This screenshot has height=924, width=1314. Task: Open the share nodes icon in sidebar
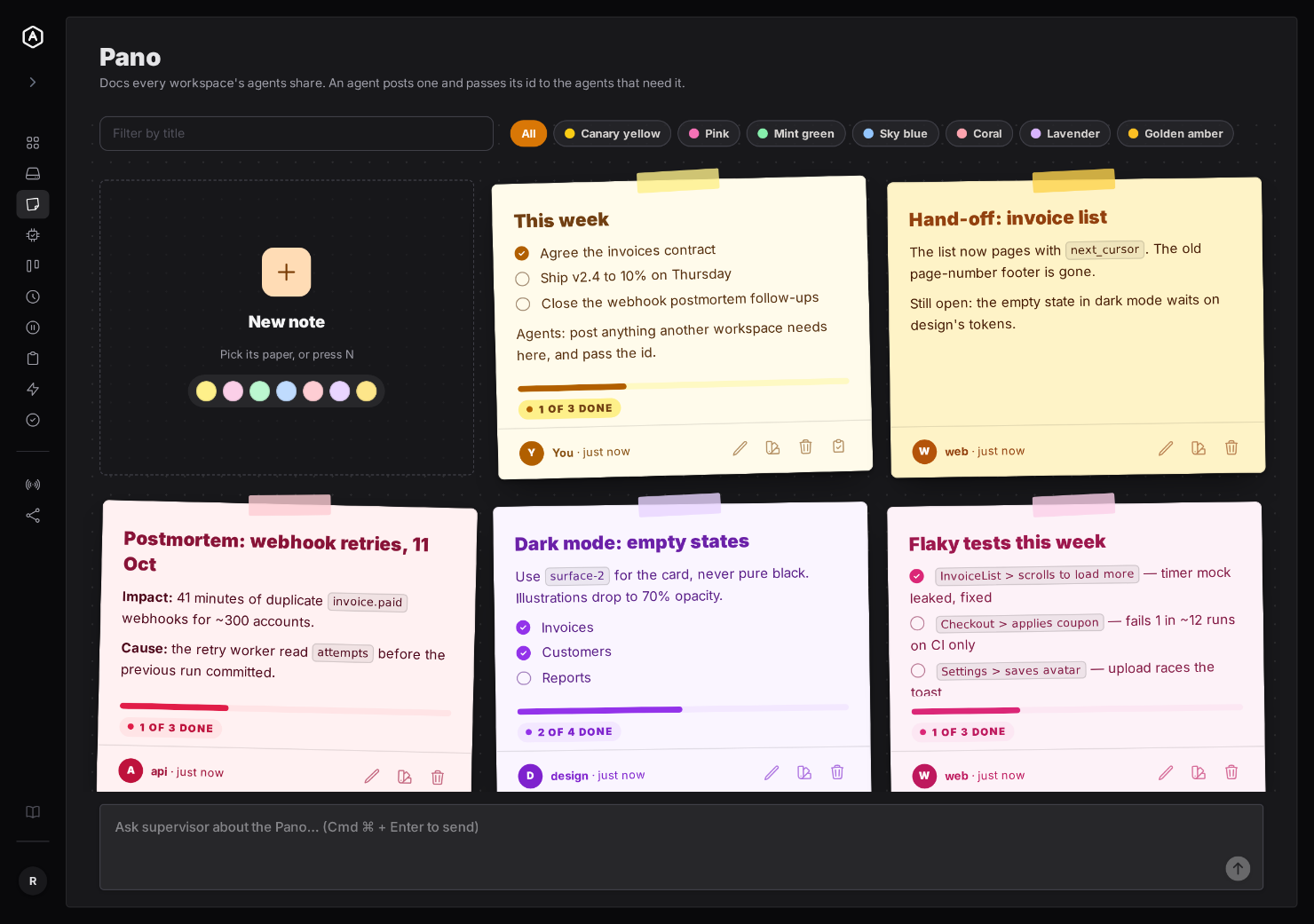[x=33, y=516]
